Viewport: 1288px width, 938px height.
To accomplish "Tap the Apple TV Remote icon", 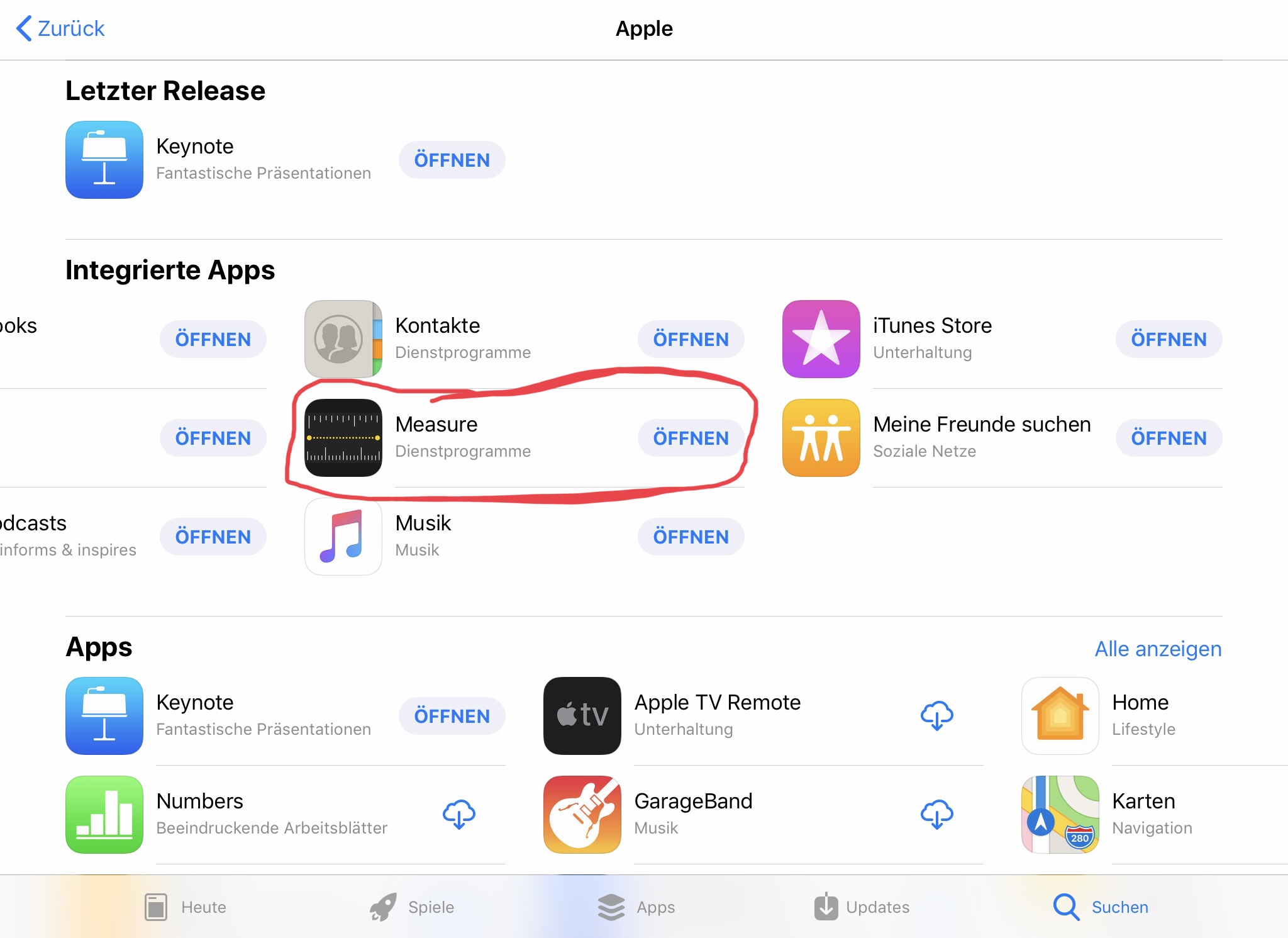I will click(x=582, y=716).
